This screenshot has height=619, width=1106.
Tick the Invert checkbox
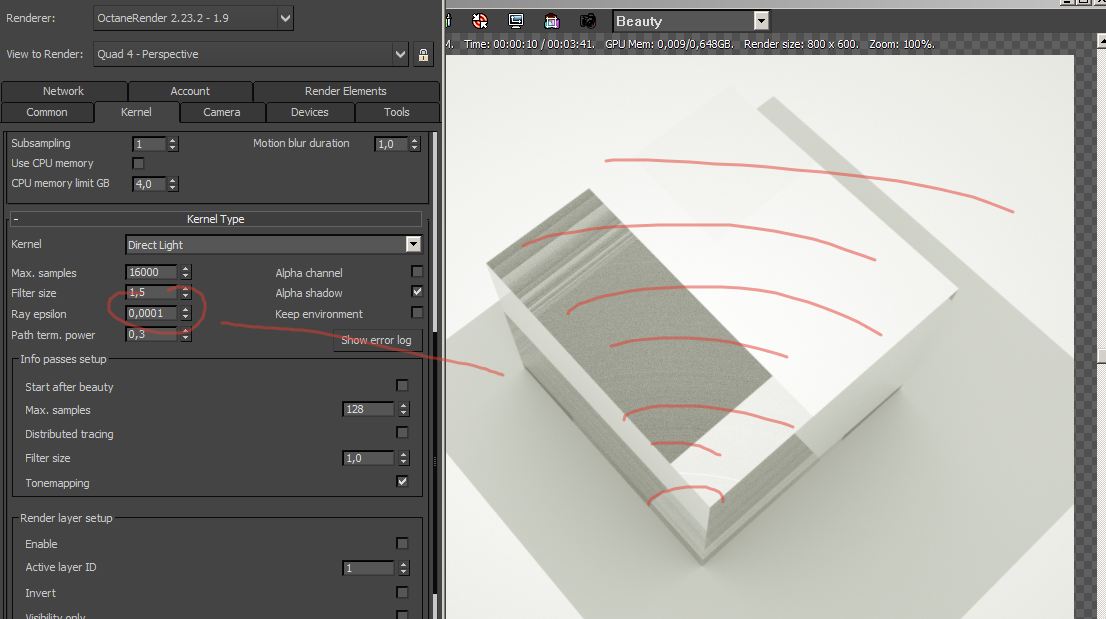pyautogui.click(x=402, y=592)
